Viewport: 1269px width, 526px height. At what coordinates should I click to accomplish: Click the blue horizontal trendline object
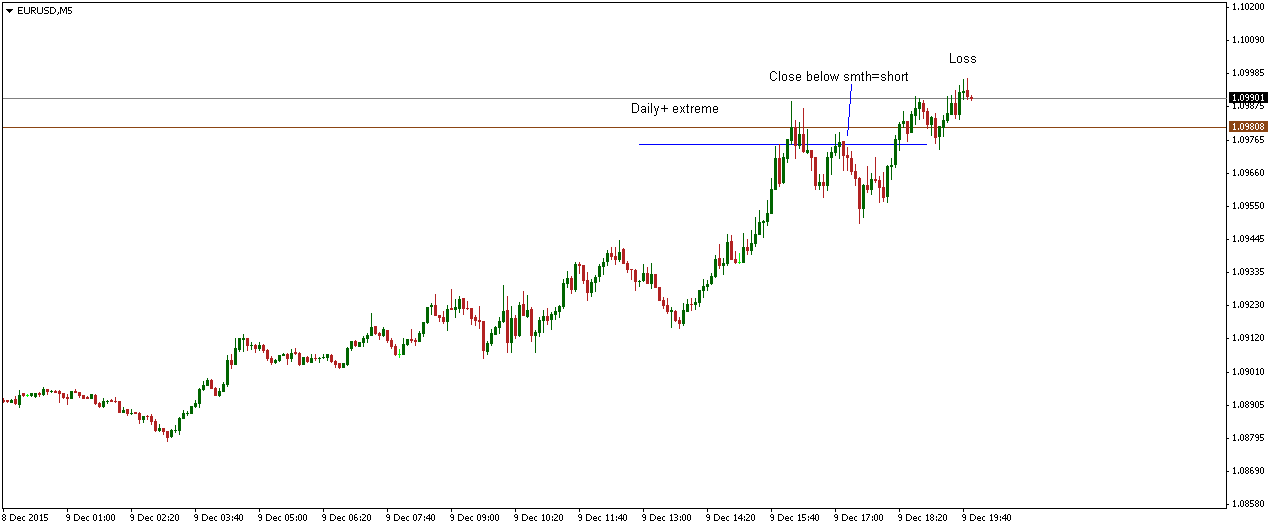(x=782, y=144)
